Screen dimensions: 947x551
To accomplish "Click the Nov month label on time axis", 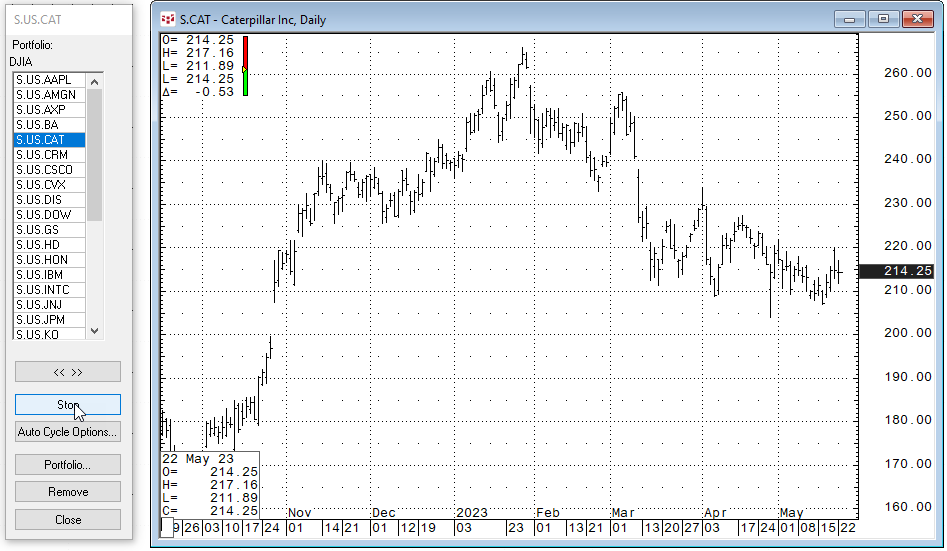I will click(x=300, y=513).
